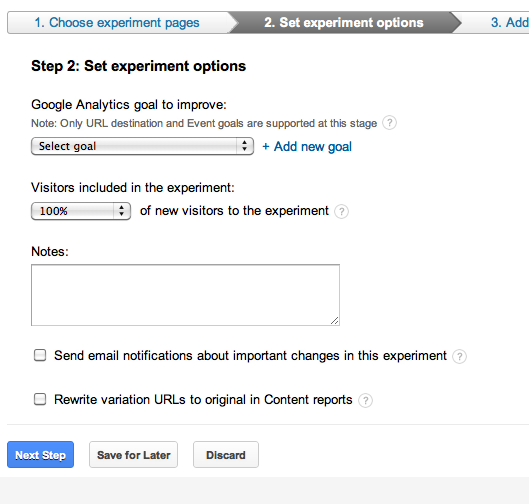Select Set experiment options step tab
This screenshot has width=529, height=504.
pos(343,23)
